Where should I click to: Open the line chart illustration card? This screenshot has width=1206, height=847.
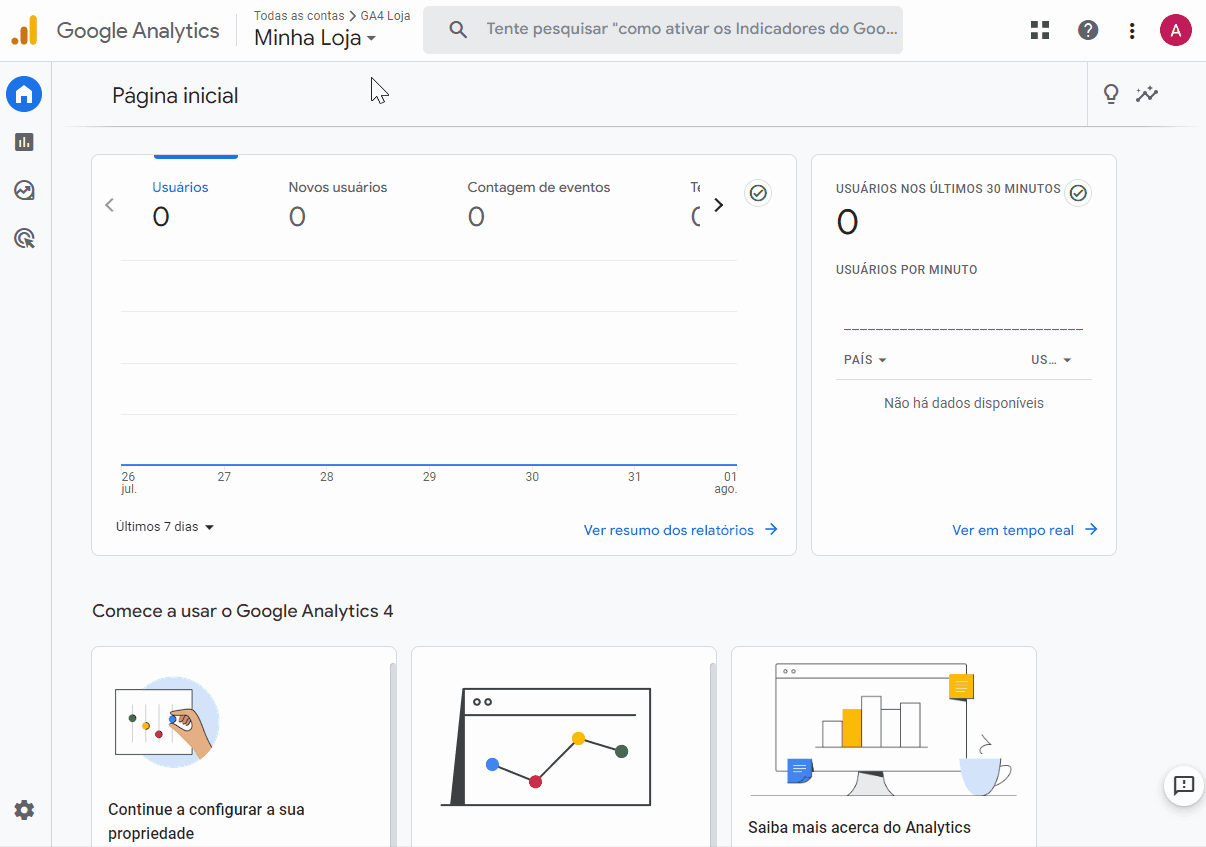pos(564,747)
